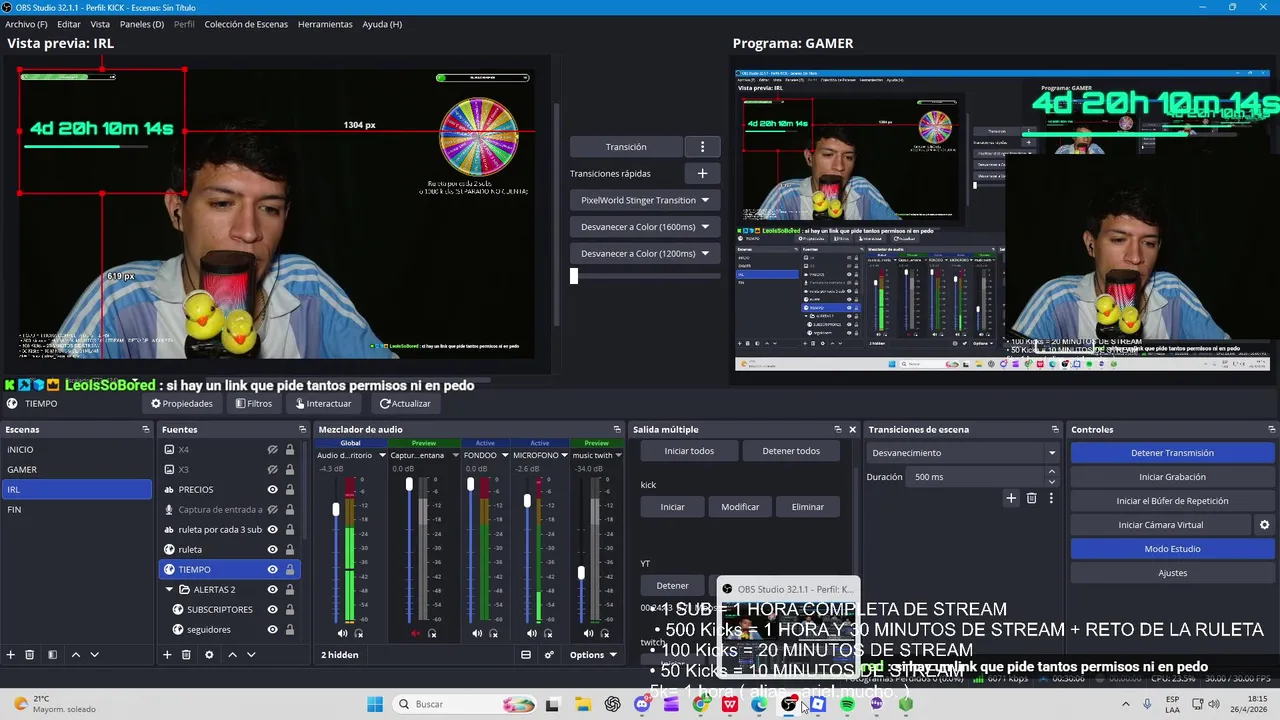
Task: Remove scene transition trash icon
Action: click(x=1032, y=498)
